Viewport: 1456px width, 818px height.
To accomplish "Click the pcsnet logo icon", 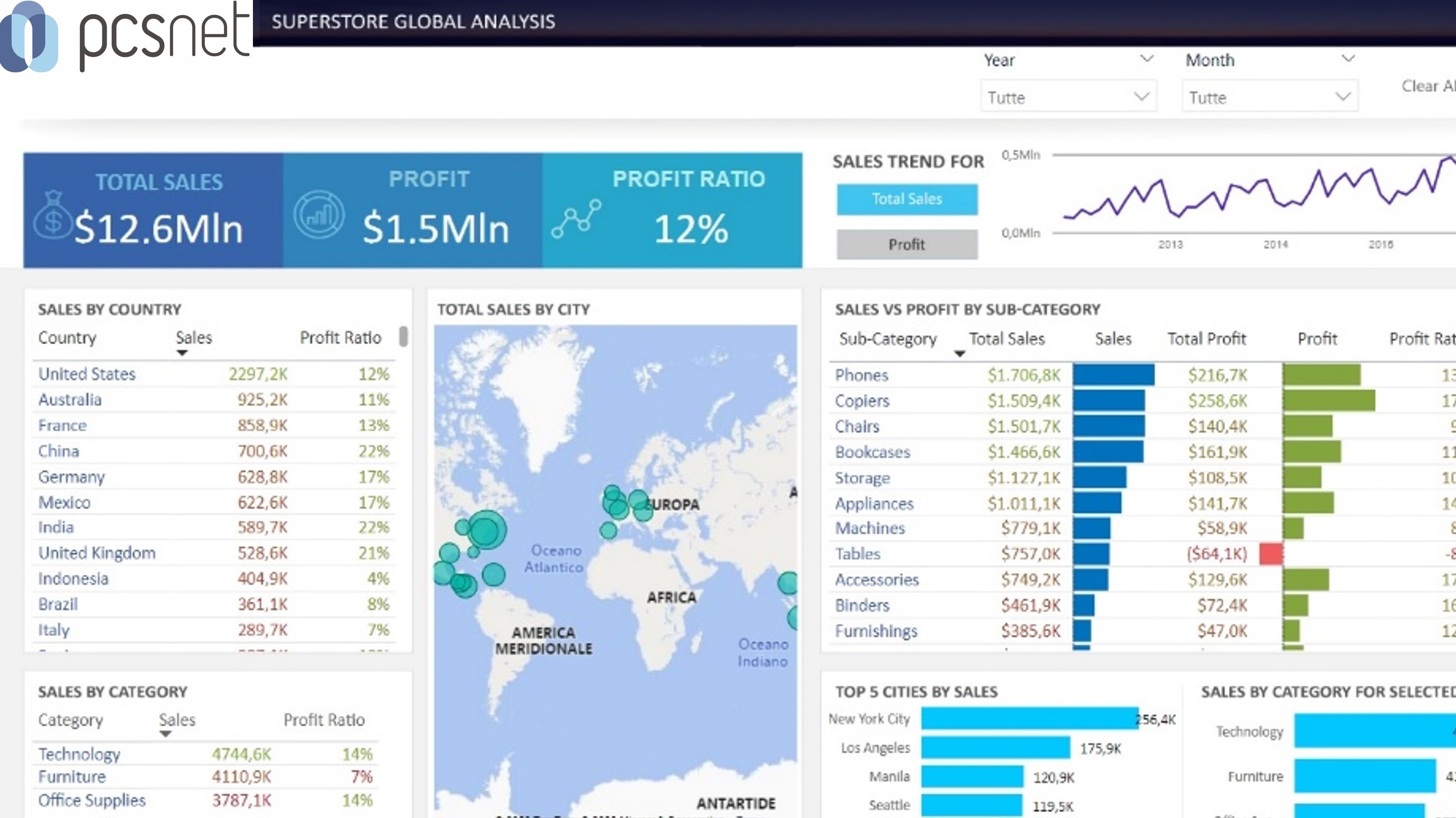I will [29, 37].
